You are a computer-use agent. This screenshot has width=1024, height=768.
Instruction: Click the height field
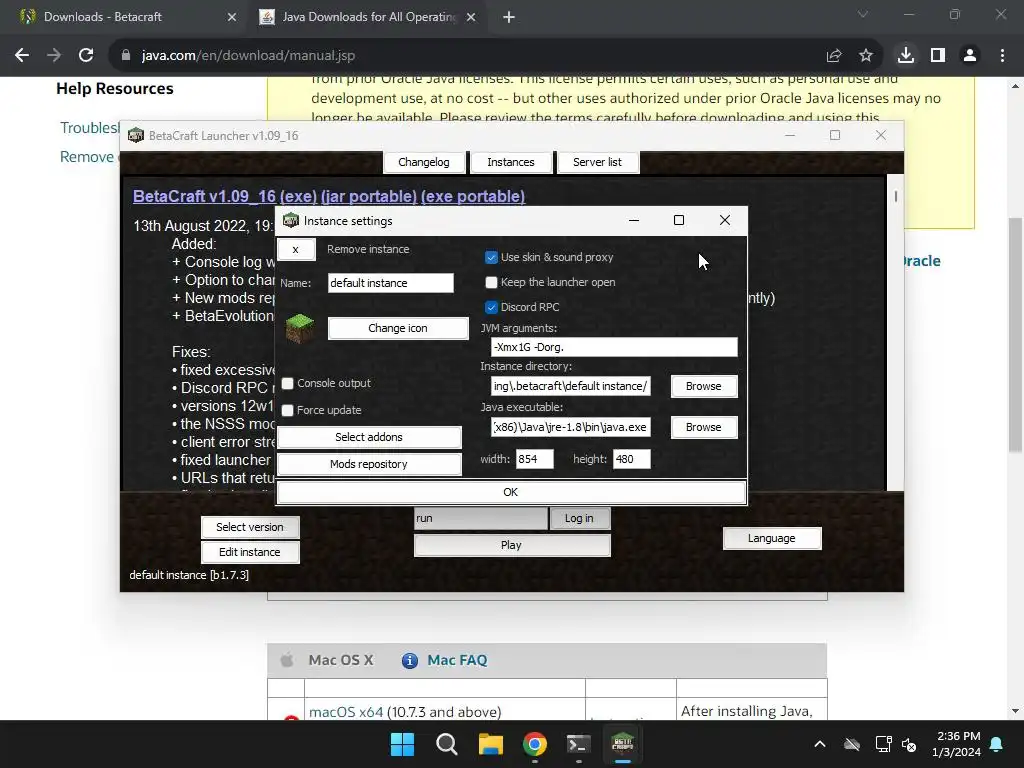632,459
